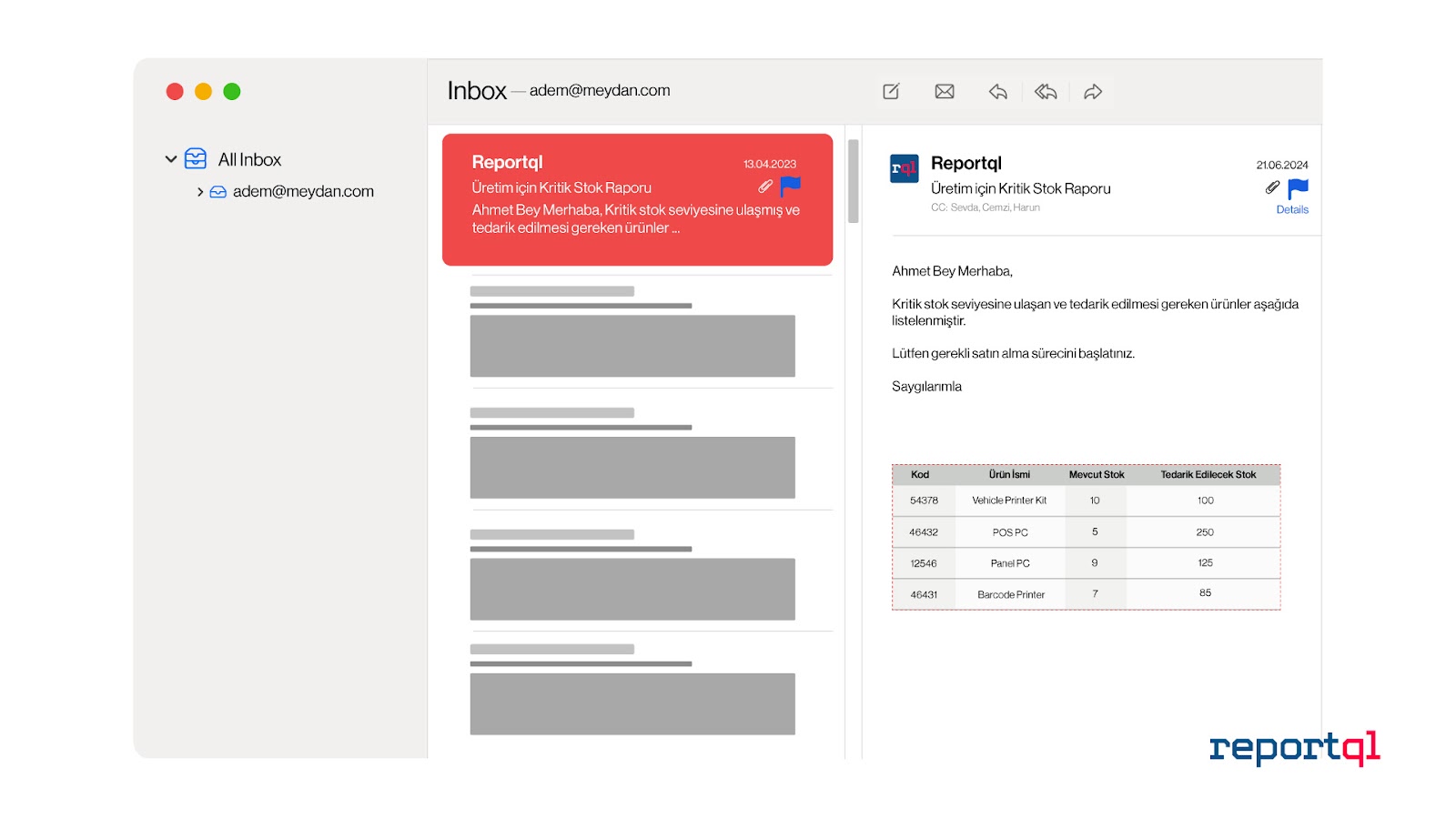
Task: Click the 'CC: Sevda, Cemzi, Harun' line
Action: (x=986, y=207)
